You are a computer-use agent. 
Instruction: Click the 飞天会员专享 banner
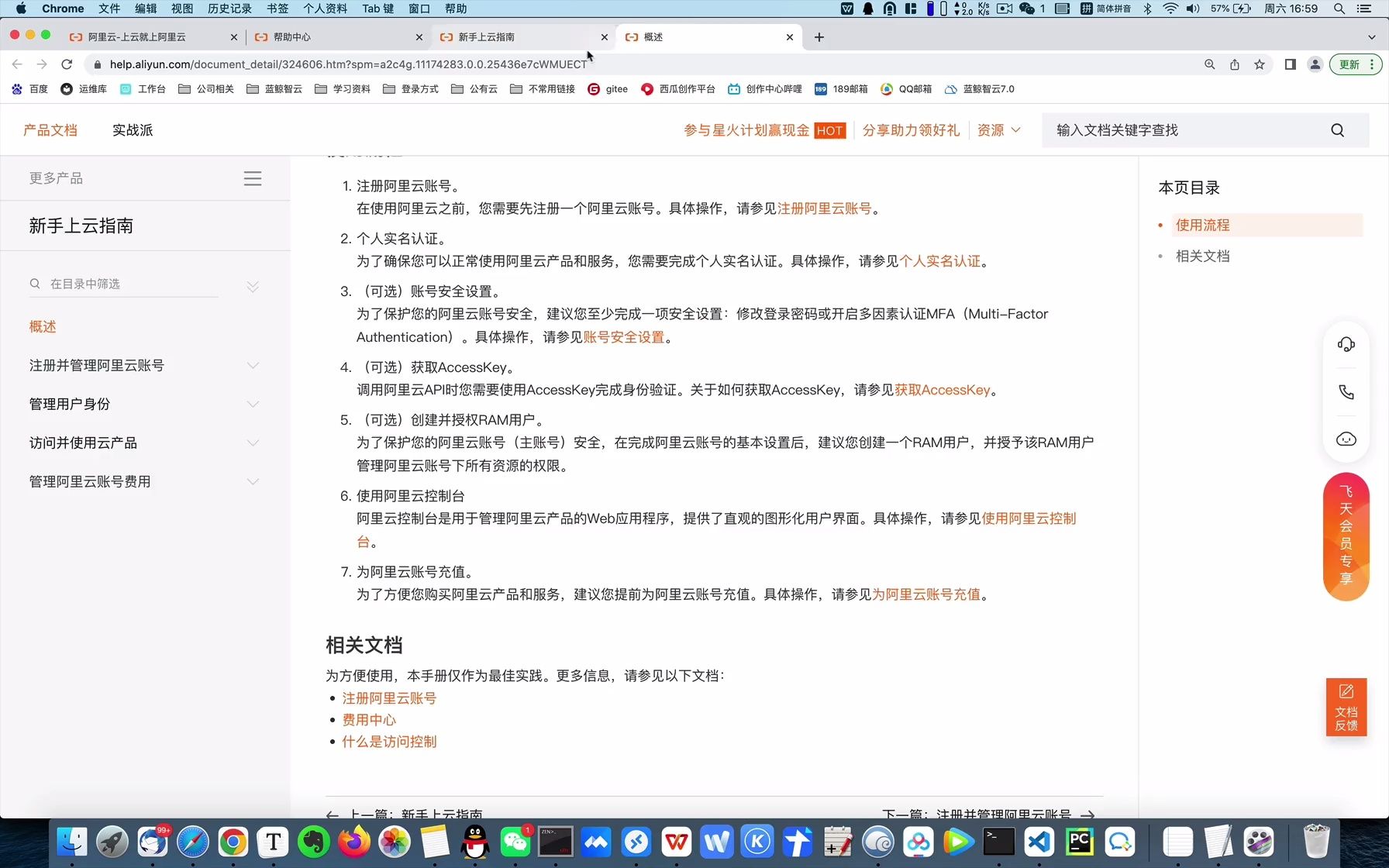1346,536
